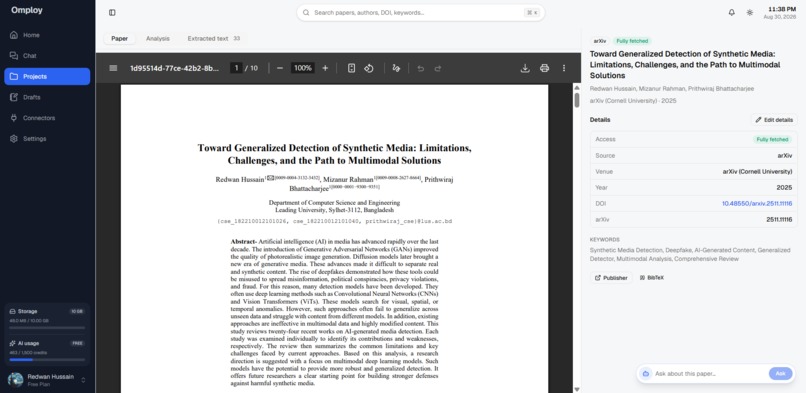Click the fit to page icon
Image resolution: width=806 pixels, height=393 pixels.
(x=351, y=68)
